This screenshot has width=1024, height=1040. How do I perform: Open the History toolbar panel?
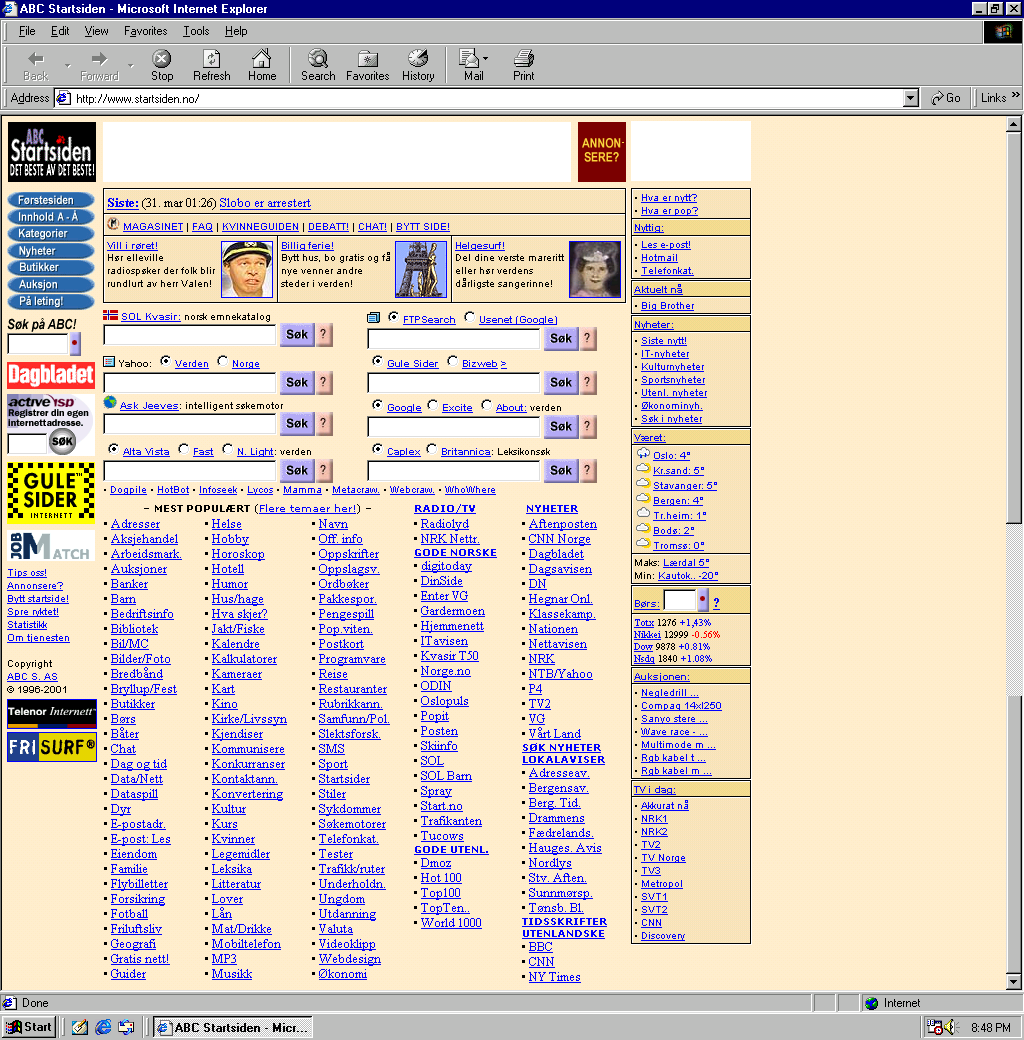418,65
